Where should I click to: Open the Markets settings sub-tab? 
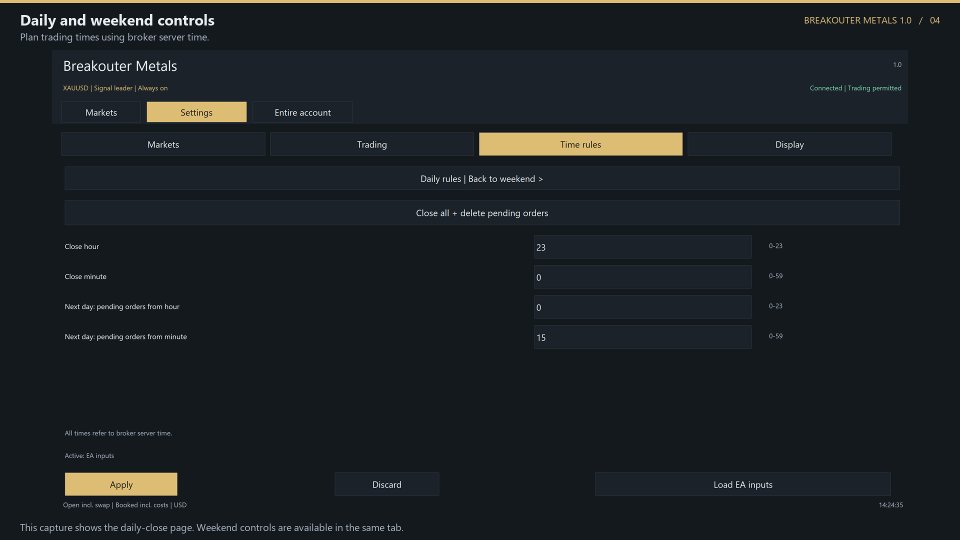[163, 144]
